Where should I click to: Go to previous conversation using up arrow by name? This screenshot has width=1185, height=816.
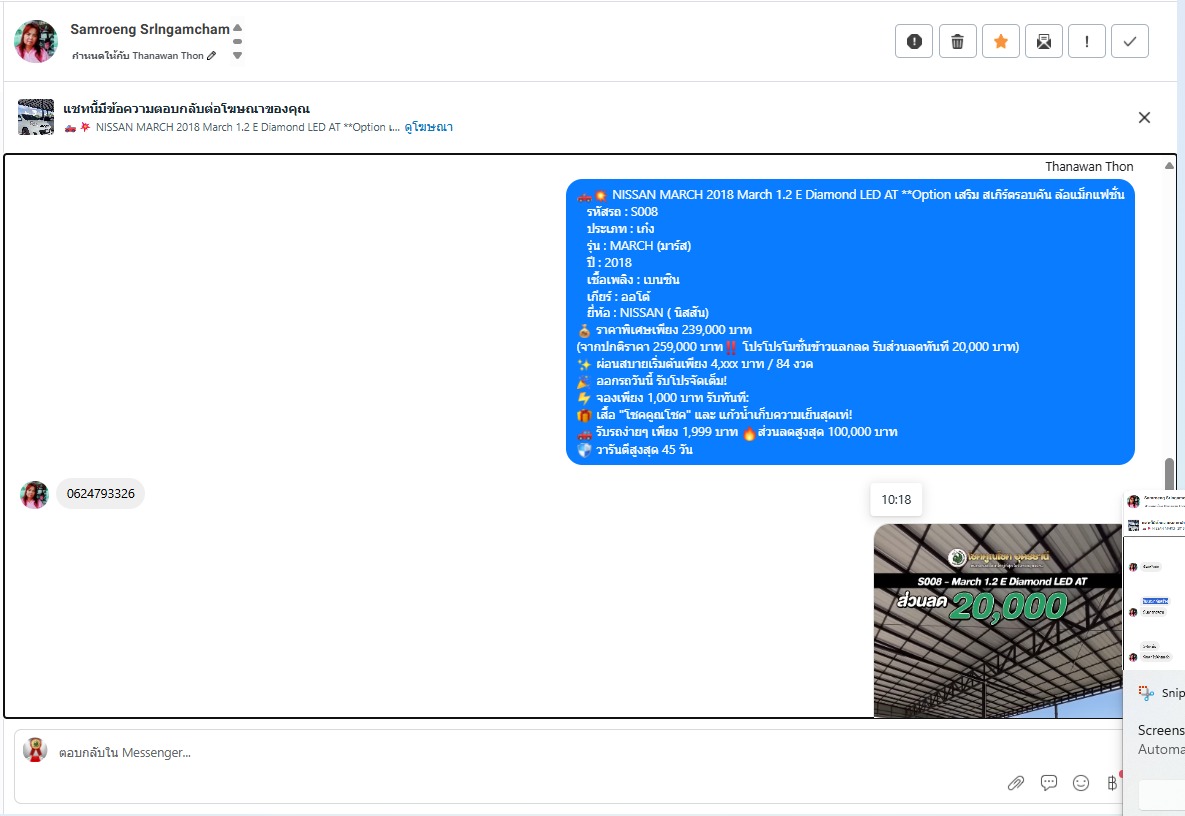pyautogui.click(x=237, y=28)
